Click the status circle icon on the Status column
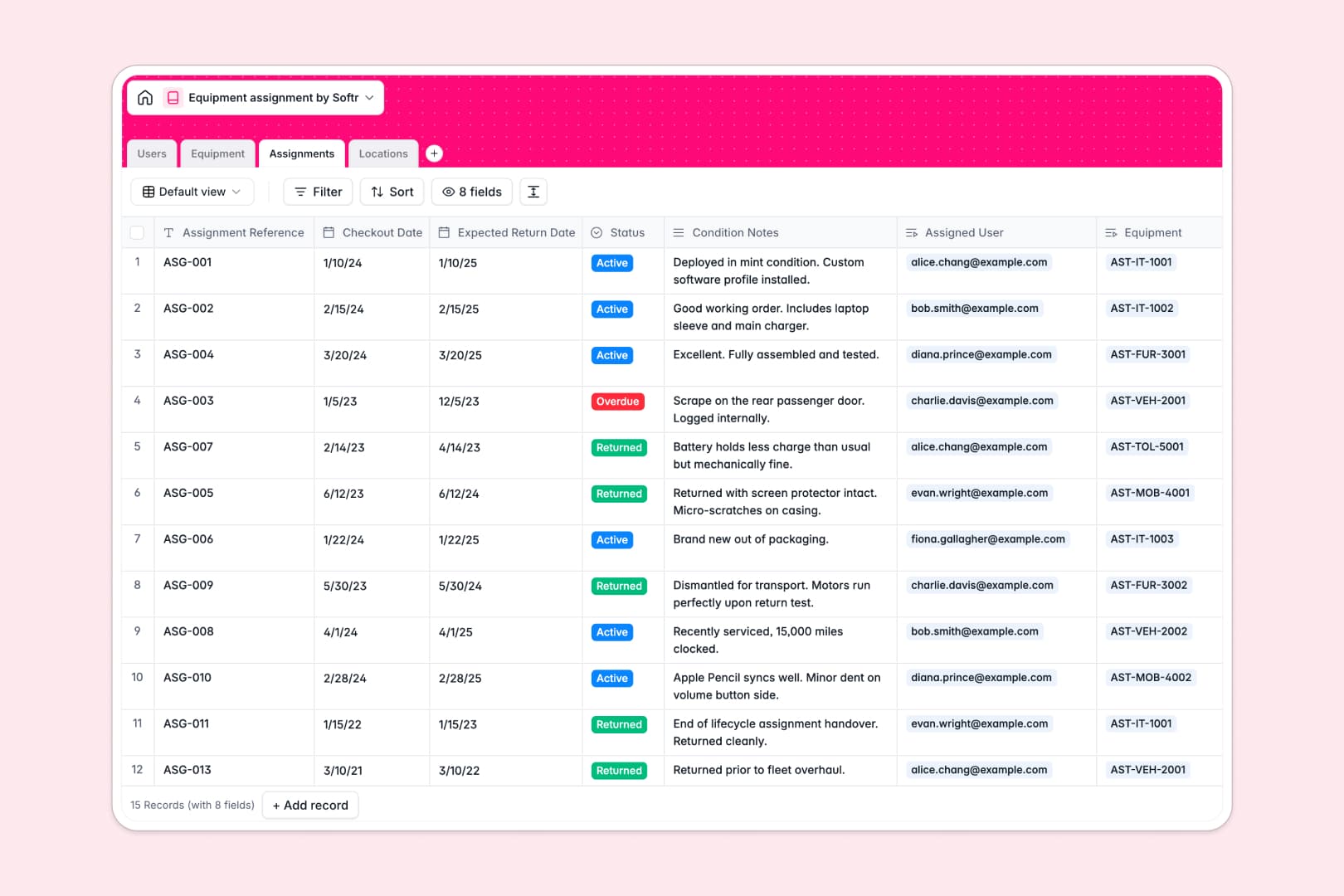This screenshot has width=1344, height=896. pos(597,232)
